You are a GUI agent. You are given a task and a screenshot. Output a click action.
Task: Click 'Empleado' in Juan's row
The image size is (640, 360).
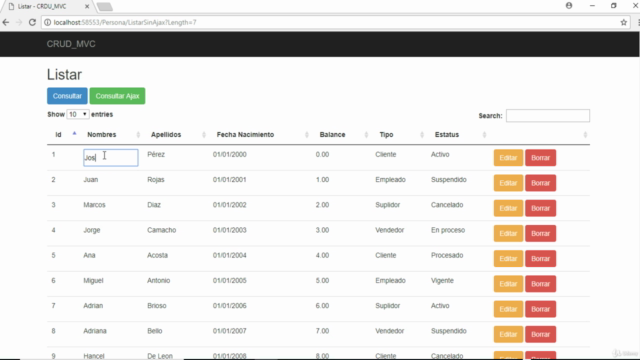tap(390, 180)
